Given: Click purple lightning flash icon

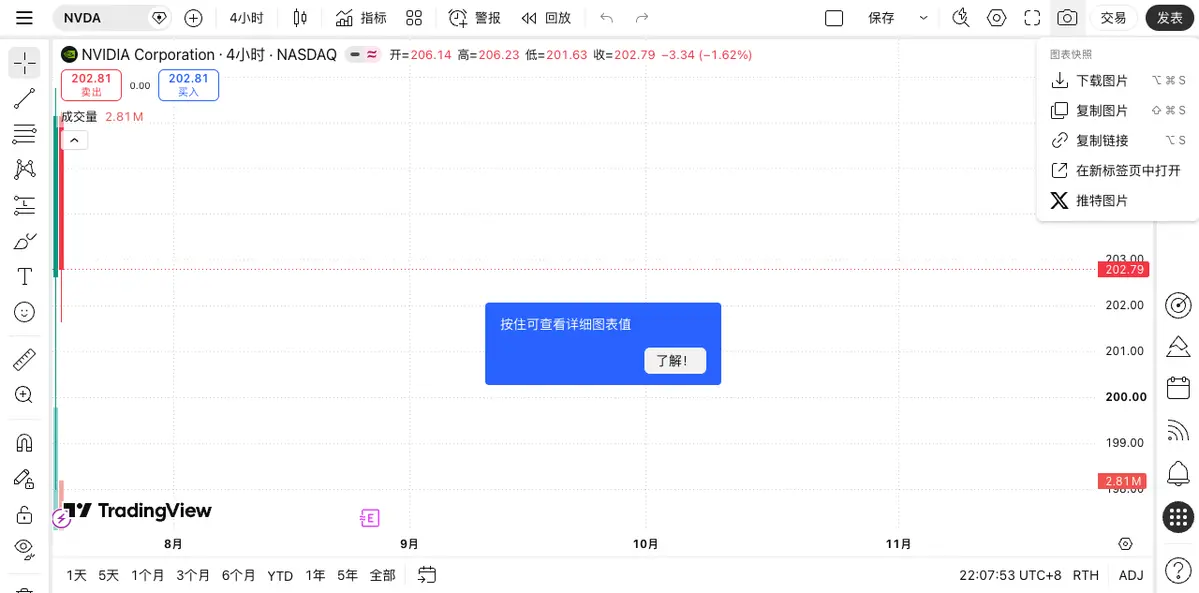Looking at the screenshot, I should tap(60, 520).
